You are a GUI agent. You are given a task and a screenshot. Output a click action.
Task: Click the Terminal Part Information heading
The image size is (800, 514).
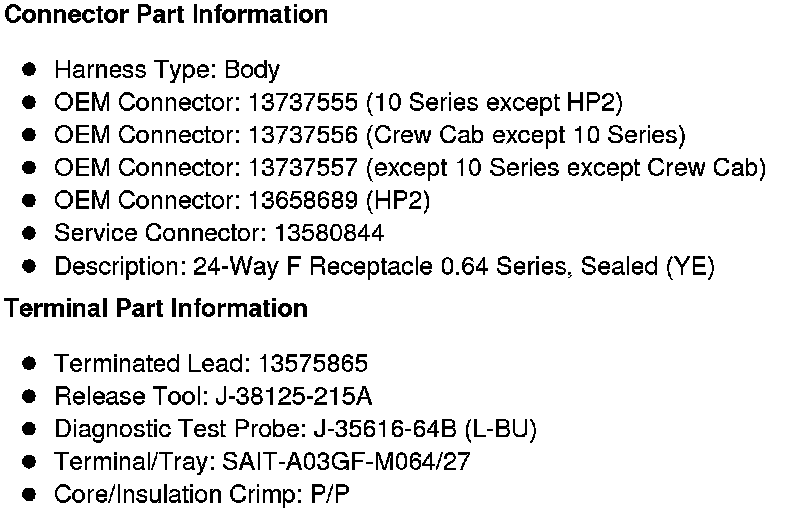tap(156, 308)
